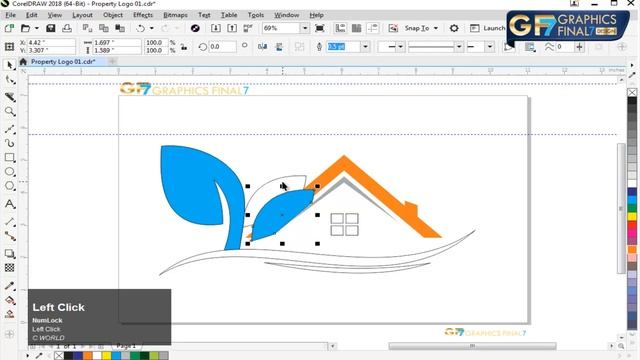The height and width of the screenshot is (360, 640).
Task: Click the object width field
Action: [116, 42]
